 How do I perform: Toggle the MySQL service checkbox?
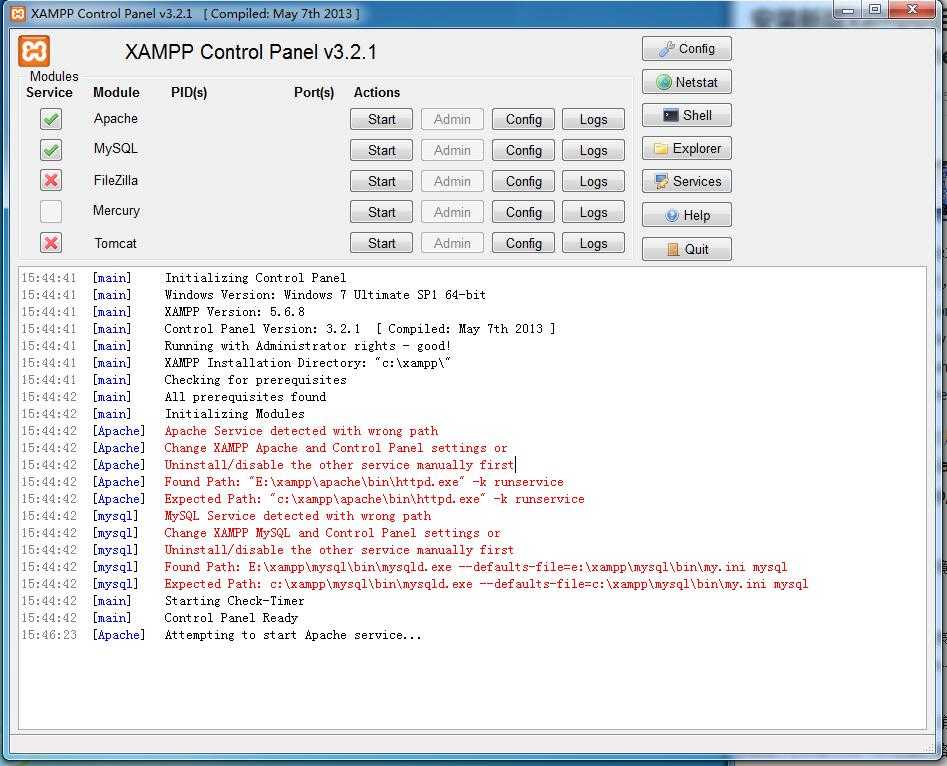pos(51,149)
